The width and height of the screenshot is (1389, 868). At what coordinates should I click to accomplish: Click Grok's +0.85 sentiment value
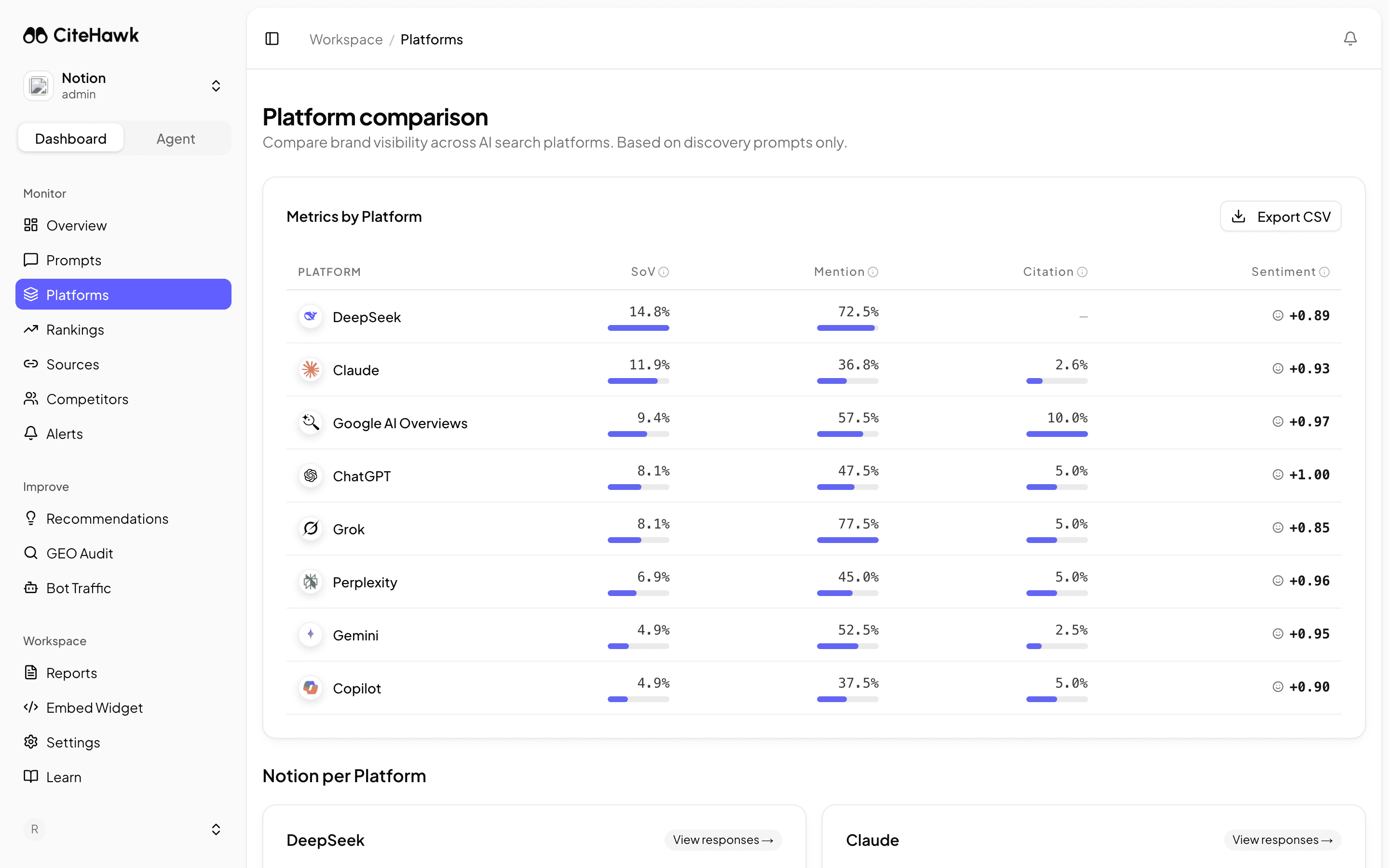tap(1309, 528)
